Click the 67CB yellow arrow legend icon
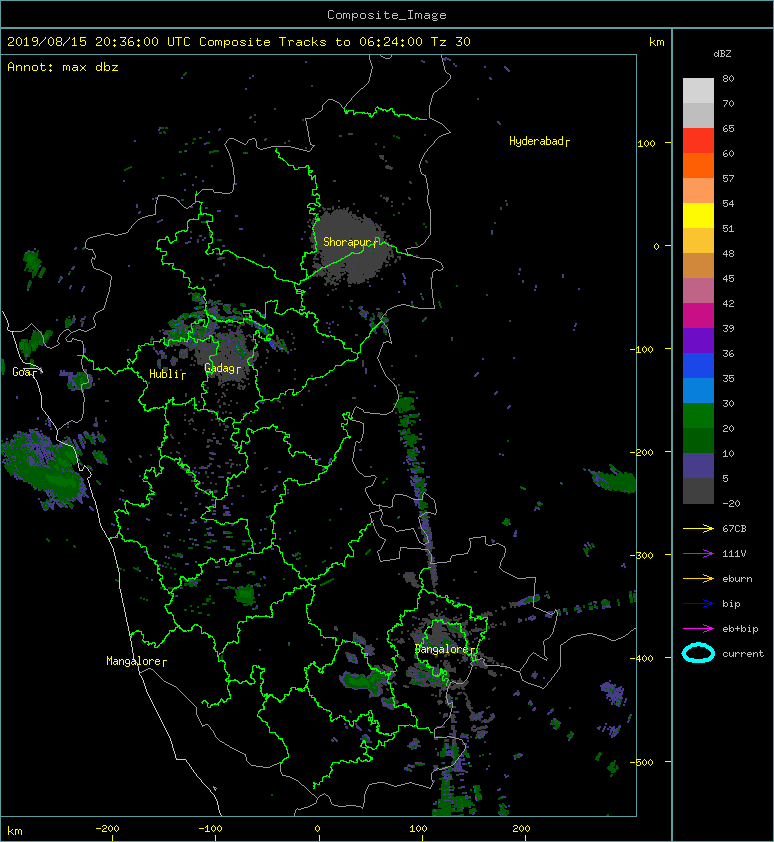 (x=698, y=528)
